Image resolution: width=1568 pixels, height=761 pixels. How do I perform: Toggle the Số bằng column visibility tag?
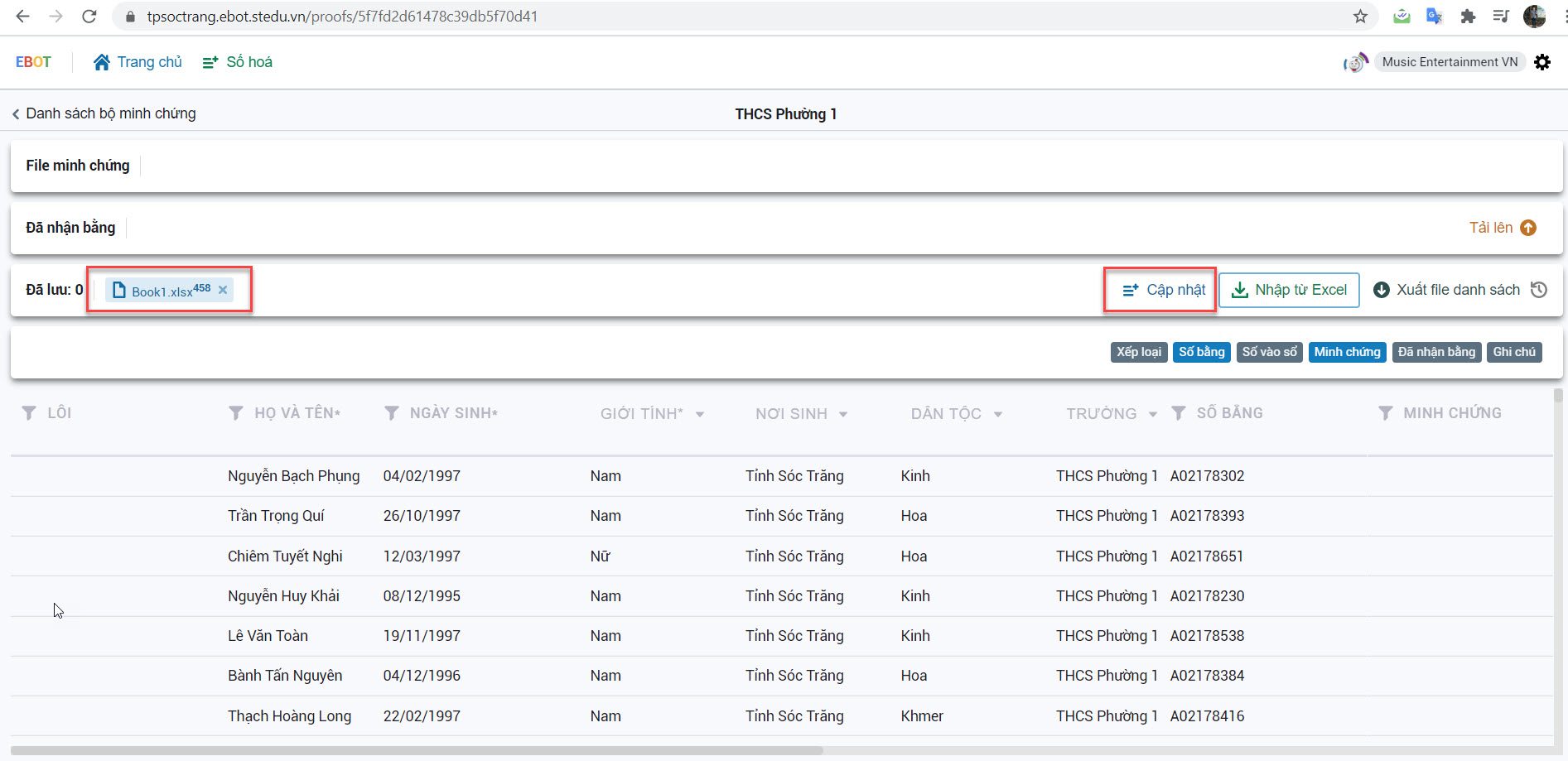point(1201,352)
